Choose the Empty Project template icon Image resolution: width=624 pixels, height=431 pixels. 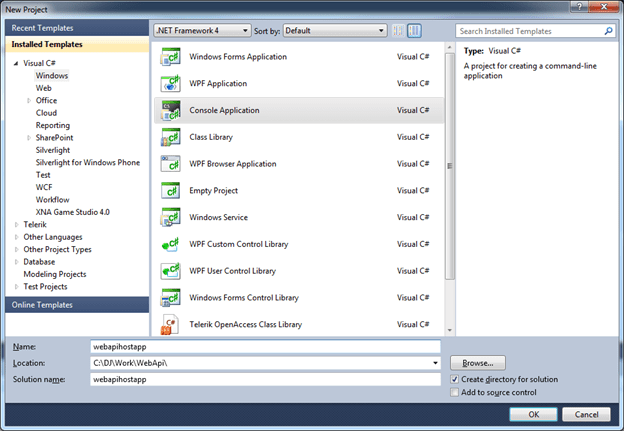(x=169, y=190)
